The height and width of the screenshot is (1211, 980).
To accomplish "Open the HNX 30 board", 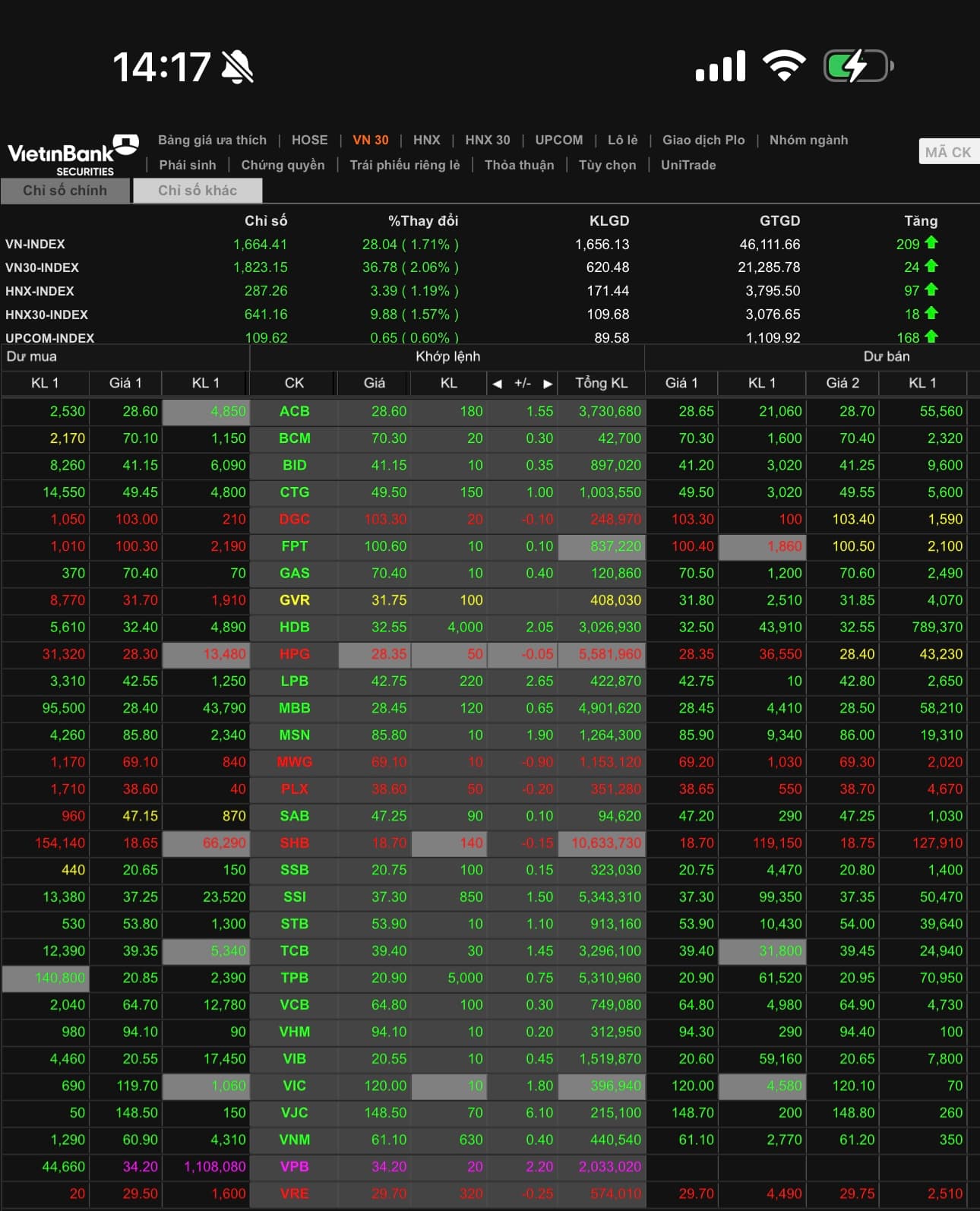I will pyautogui.click(x=487, y=140).
